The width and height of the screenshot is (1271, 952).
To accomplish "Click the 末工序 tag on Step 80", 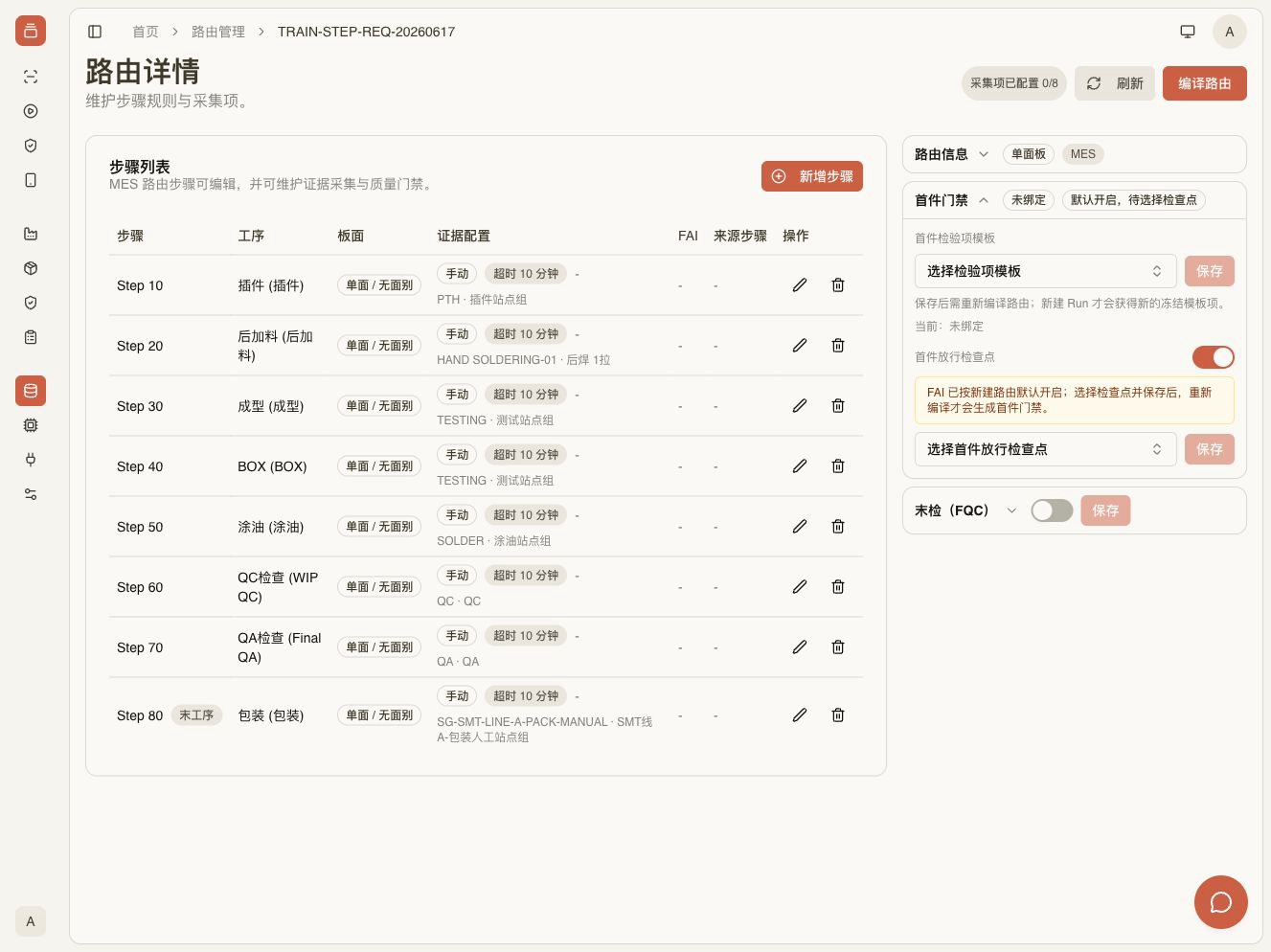I will pos(196,715).
